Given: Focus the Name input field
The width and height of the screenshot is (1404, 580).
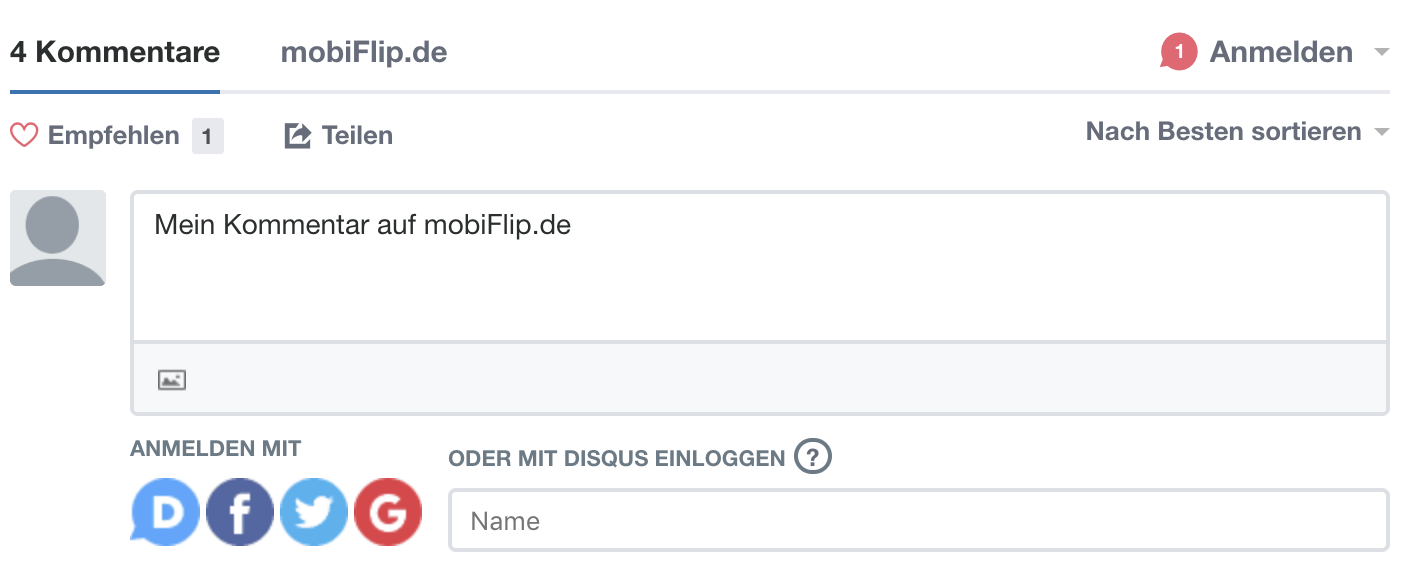Looking at the screenshot, I should 919,520.
